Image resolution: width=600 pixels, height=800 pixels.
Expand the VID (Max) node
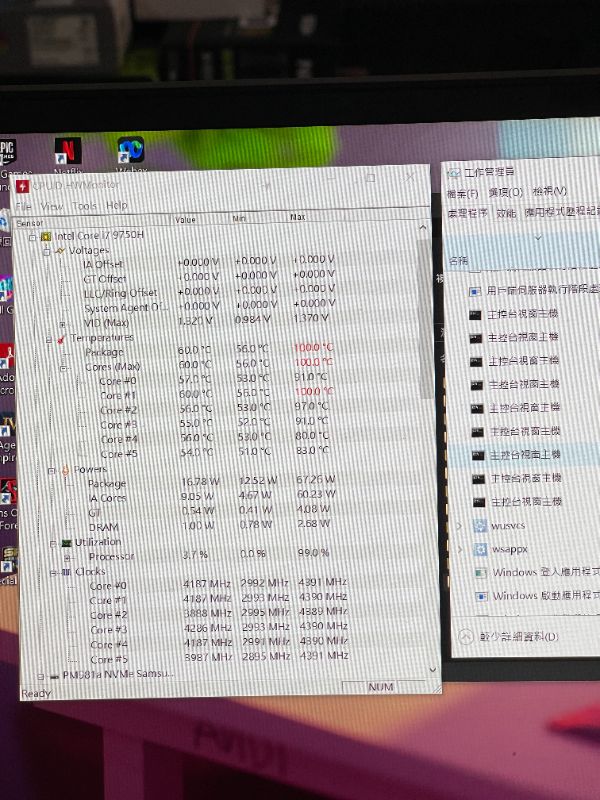pyautogui.click(x=62, y=324)
